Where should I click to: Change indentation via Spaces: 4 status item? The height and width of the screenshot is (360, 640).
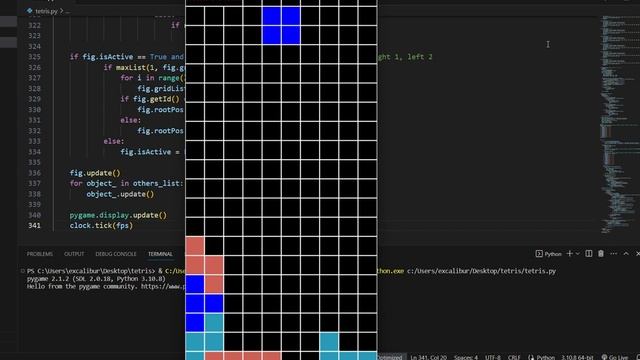(x=466, y=357)
